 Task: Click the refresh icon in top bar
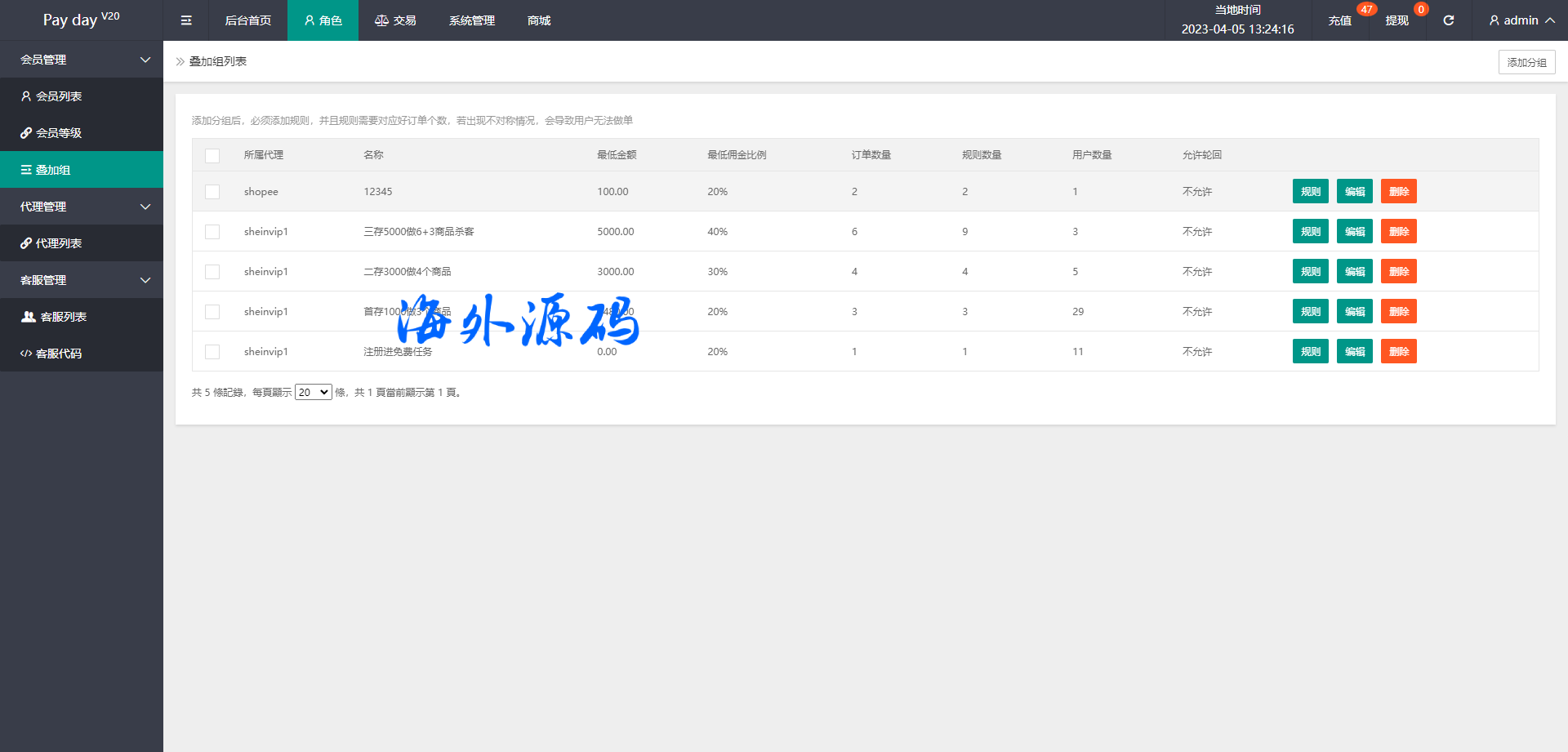coord(1448,20)
